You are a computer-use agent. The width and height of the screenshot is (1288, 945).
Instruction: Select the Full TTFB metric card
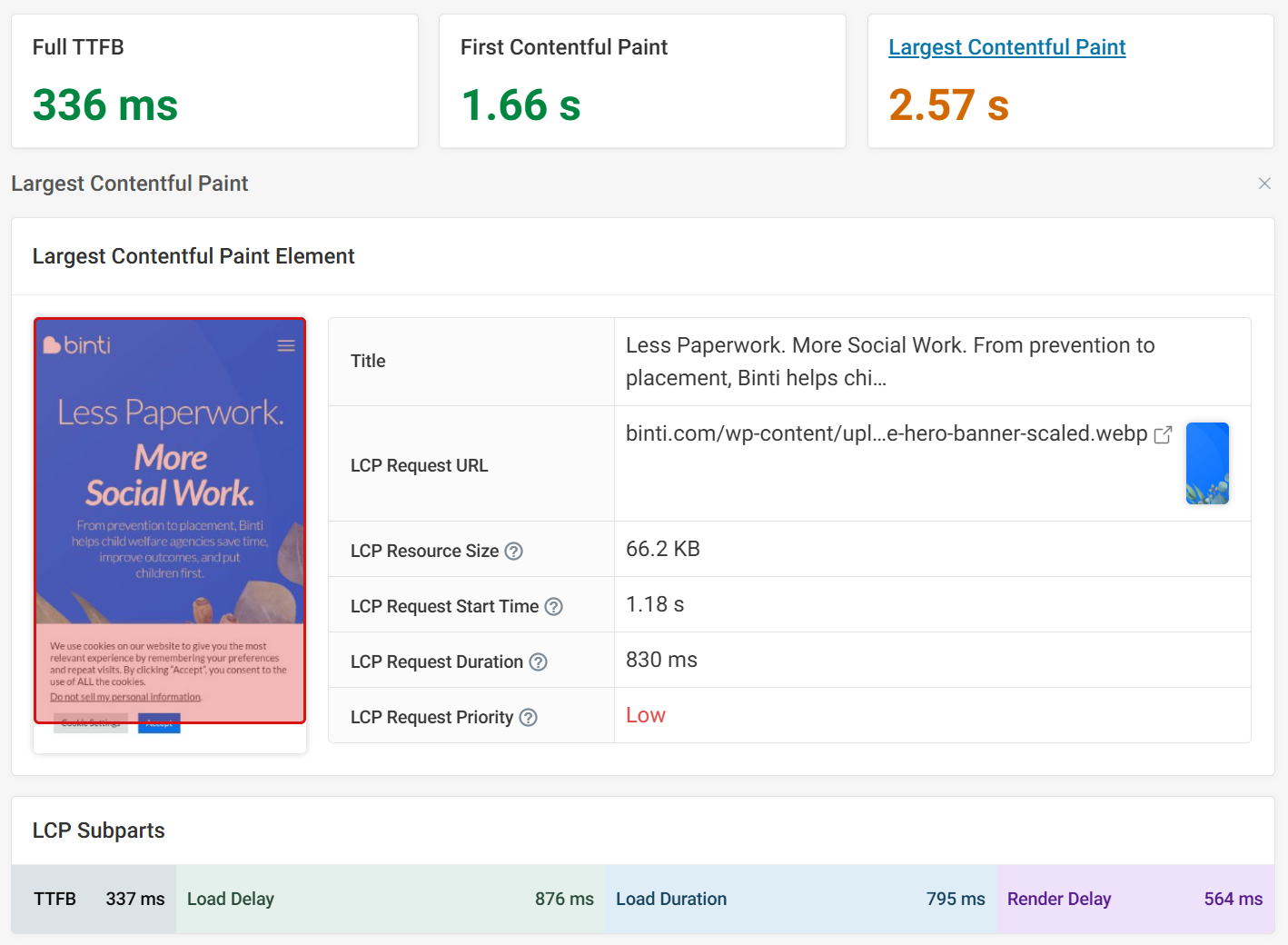(x=214, y=81)
